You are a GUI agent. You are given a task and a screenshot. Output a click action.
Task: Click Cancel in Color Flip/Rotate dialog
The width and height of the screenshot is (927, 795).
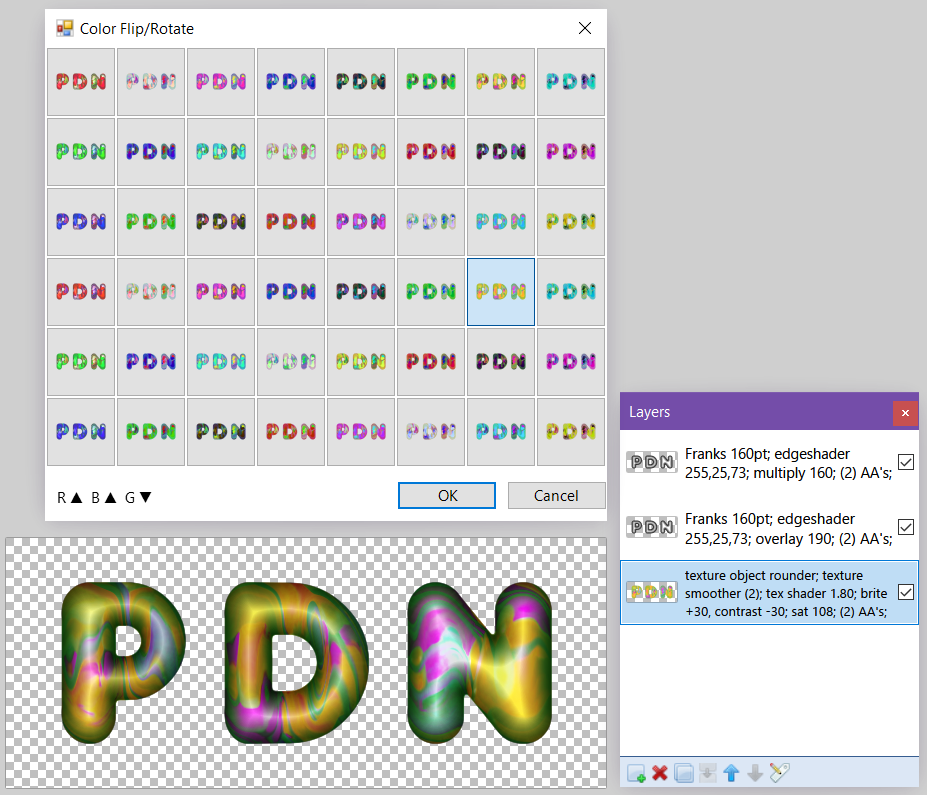556,495
